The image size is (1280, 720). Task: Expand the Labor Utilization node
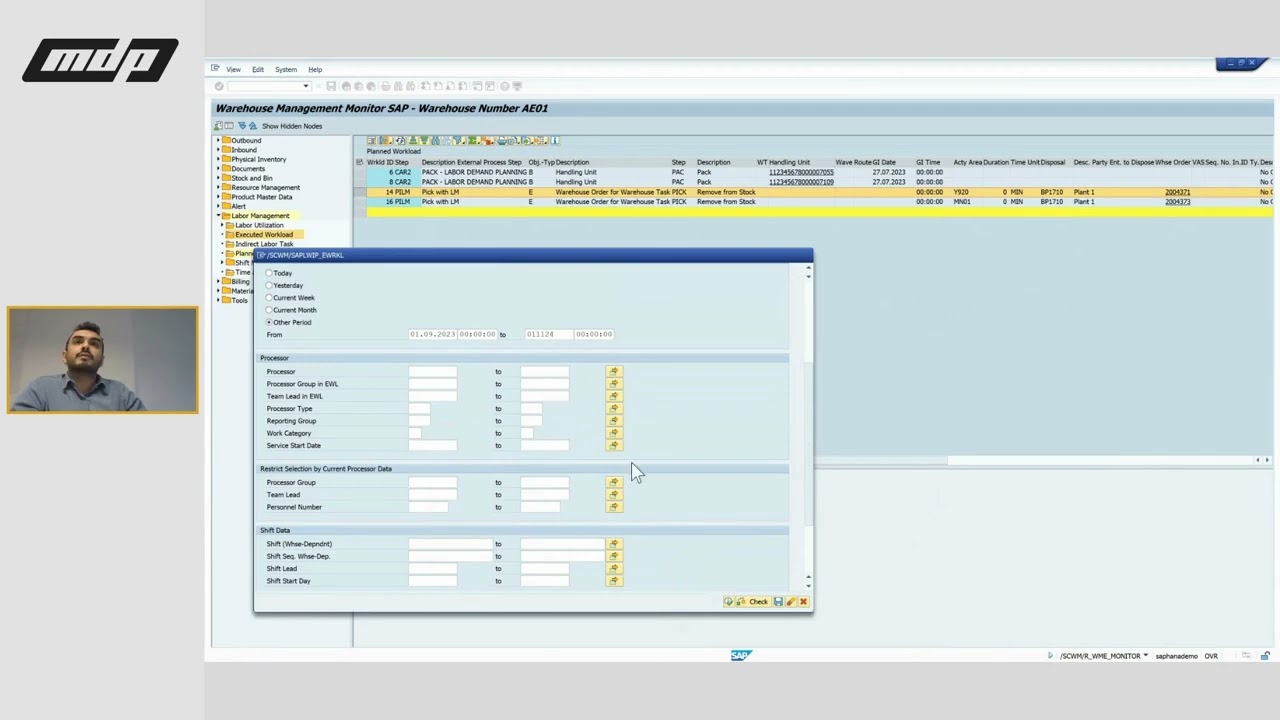pos(223,225)
